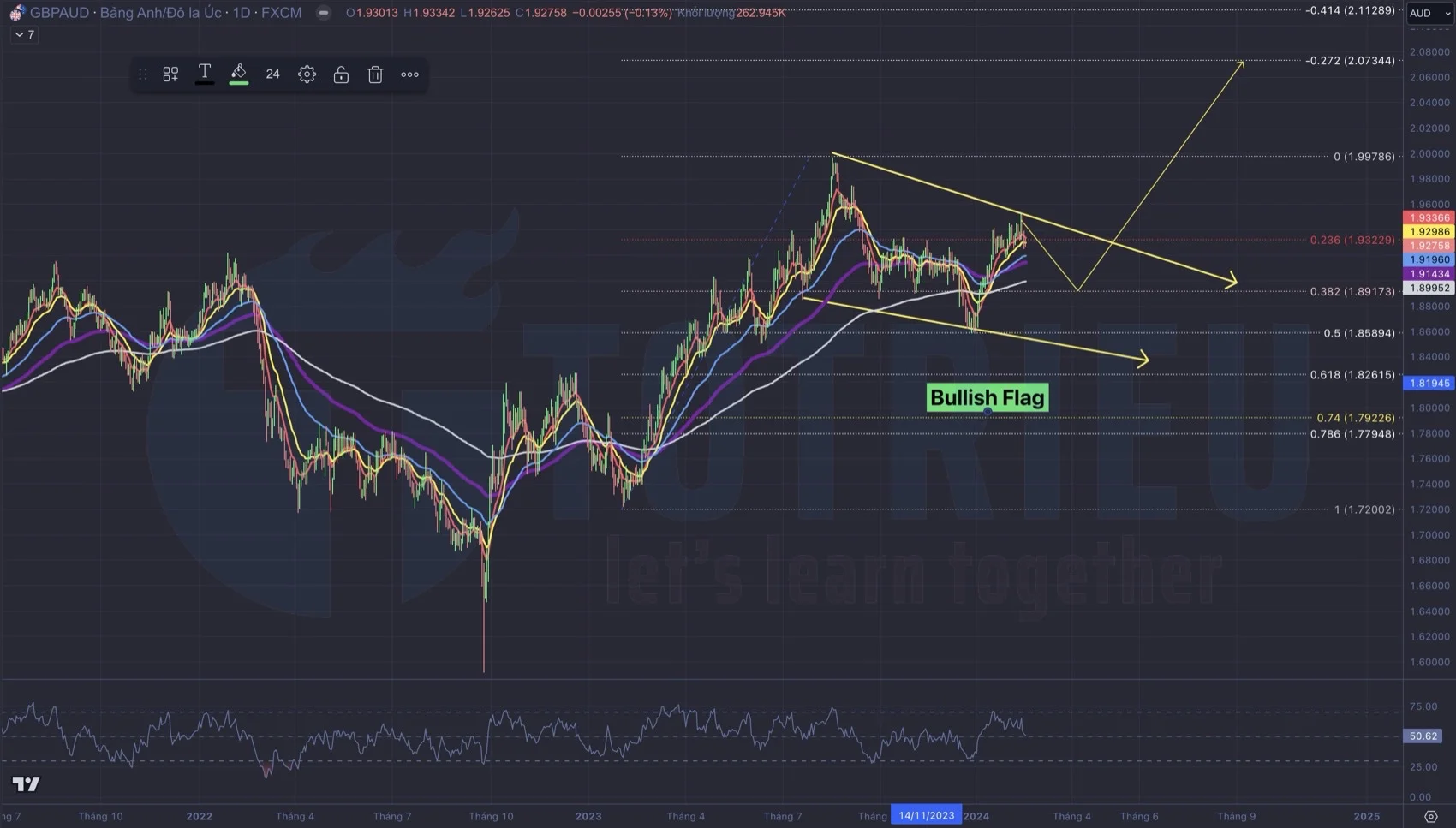Click the RSI value label 50.62
This screenshot has height=828, width=1456.
[1423, 736]
